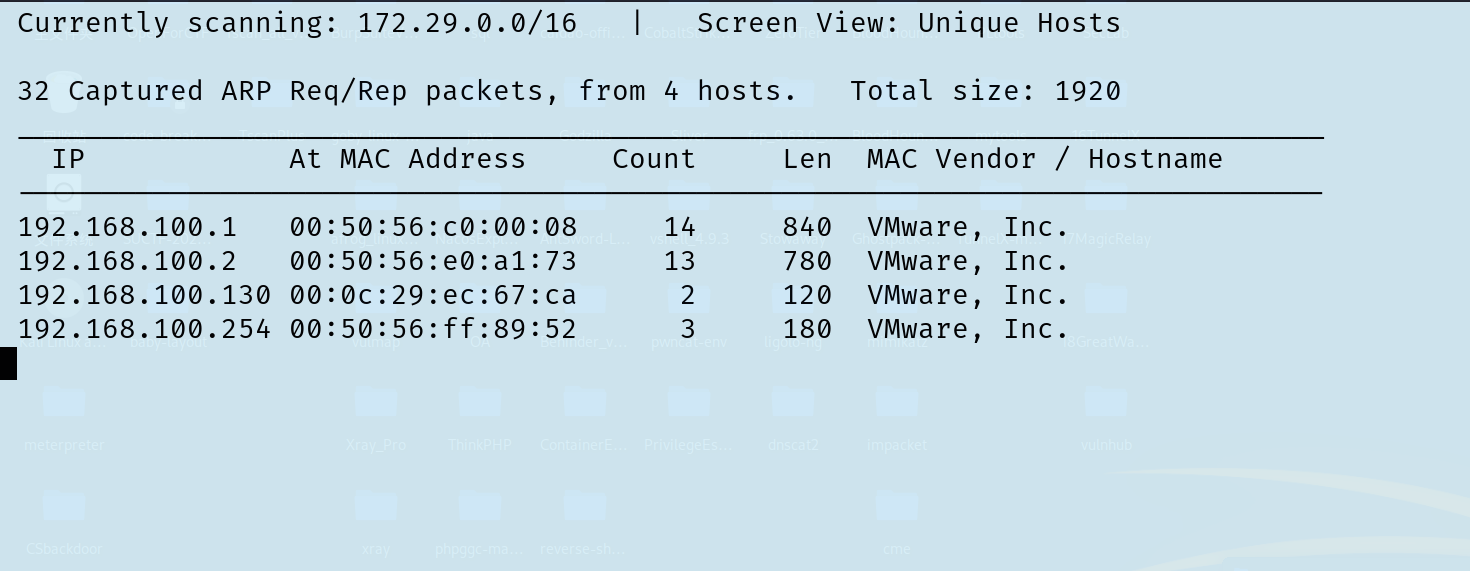1470x571 pixels.
Task: Click the At MAC Address column header
Action: point(407,159)
